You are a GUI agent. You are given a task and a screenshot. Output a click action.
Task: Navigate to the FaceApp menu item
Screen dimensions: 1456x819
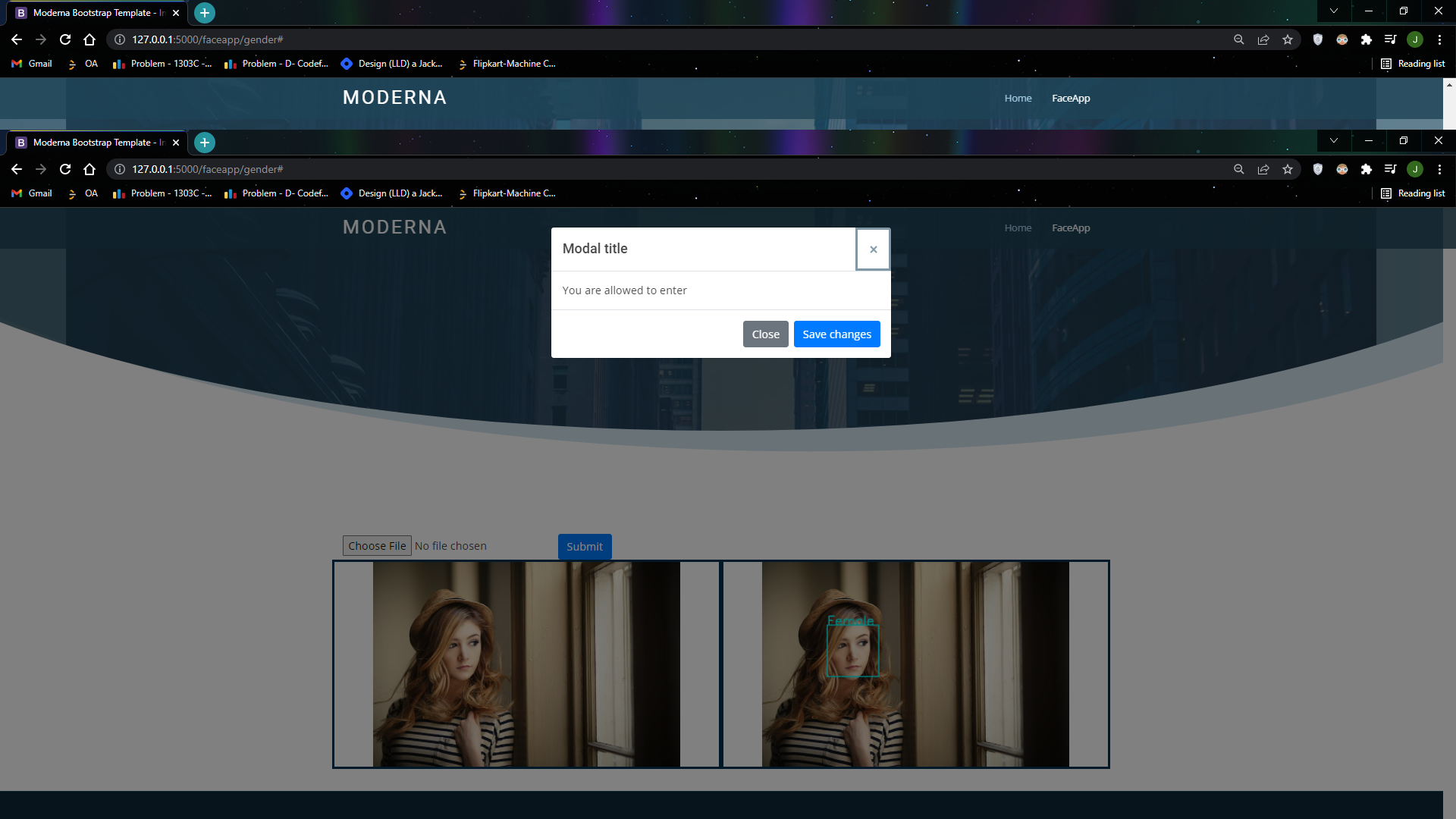1071,227
